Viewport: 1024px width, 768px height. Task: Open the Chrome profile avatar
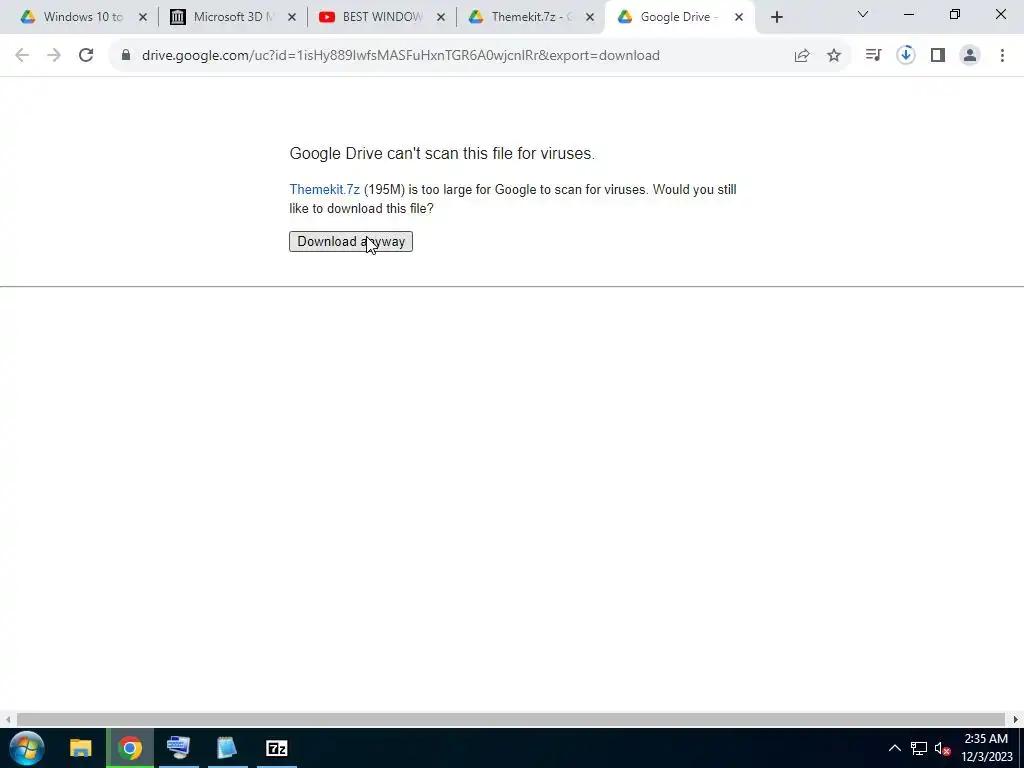click(x=970, y=56)
